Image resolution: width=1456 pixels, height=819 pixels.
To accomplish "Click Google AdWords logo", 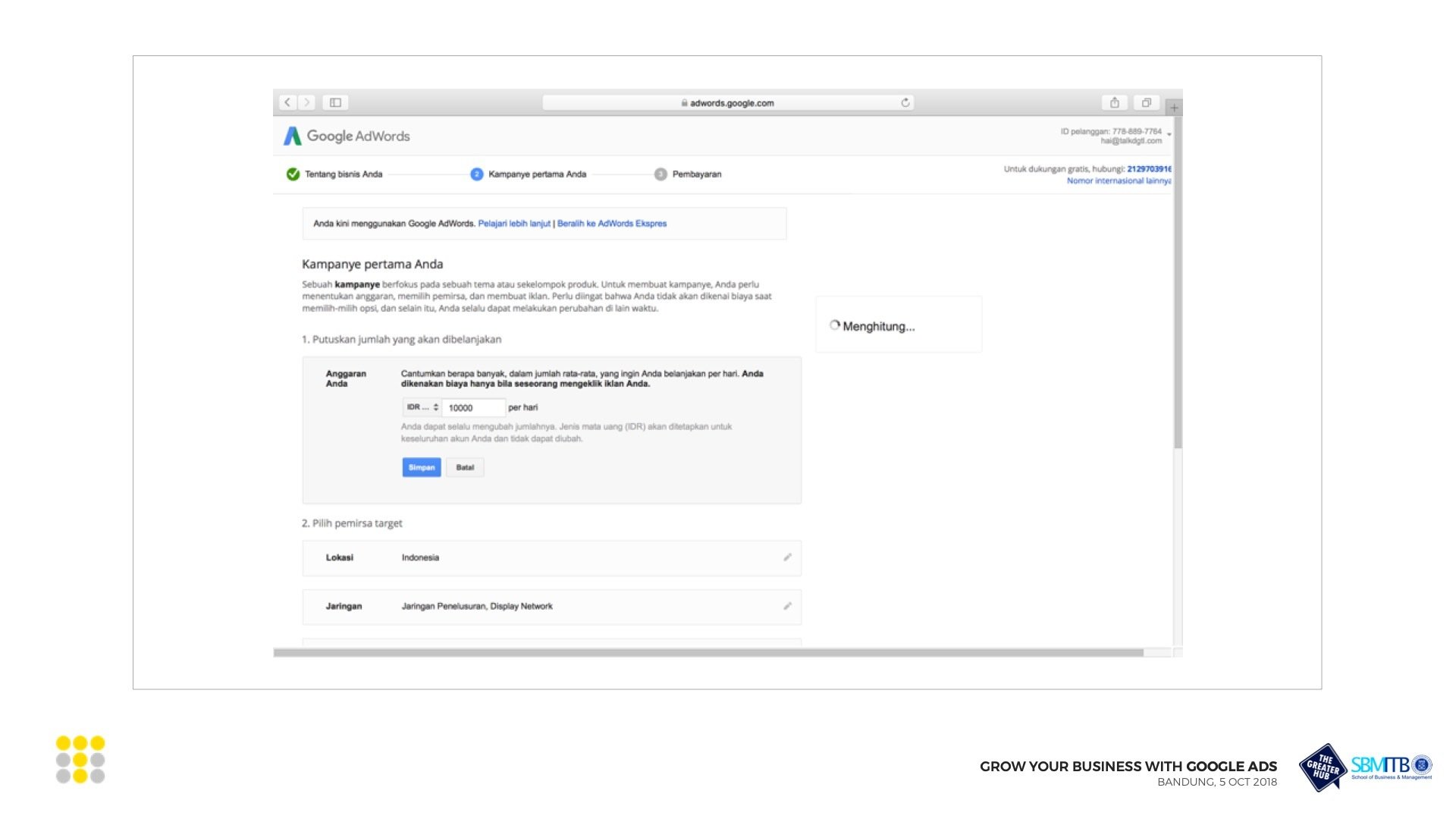I will pyautogui.click(x=347, y=136).
